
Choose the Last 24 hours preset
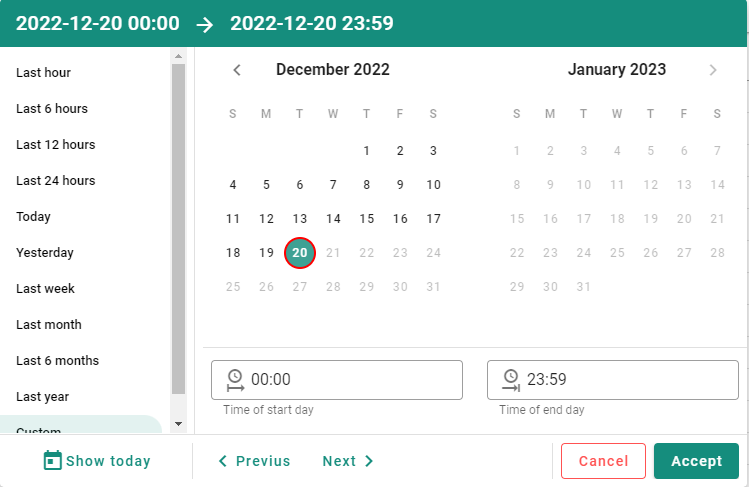tap(56, 180)
